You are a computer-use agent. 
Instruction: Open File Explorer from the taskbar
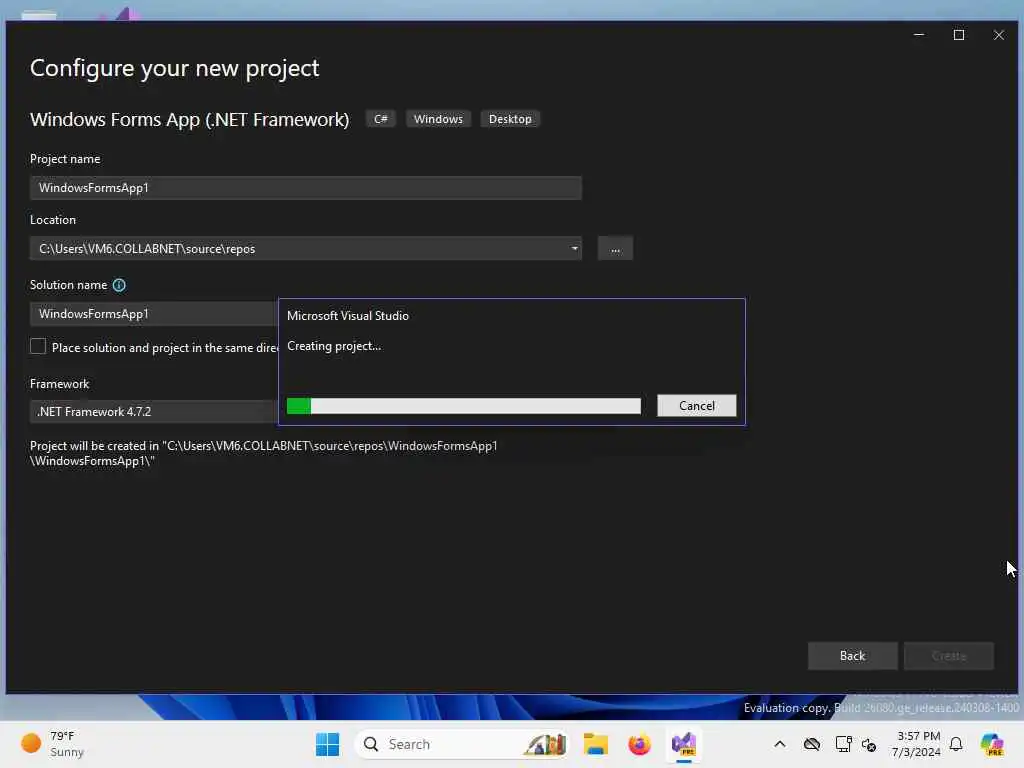596,744
